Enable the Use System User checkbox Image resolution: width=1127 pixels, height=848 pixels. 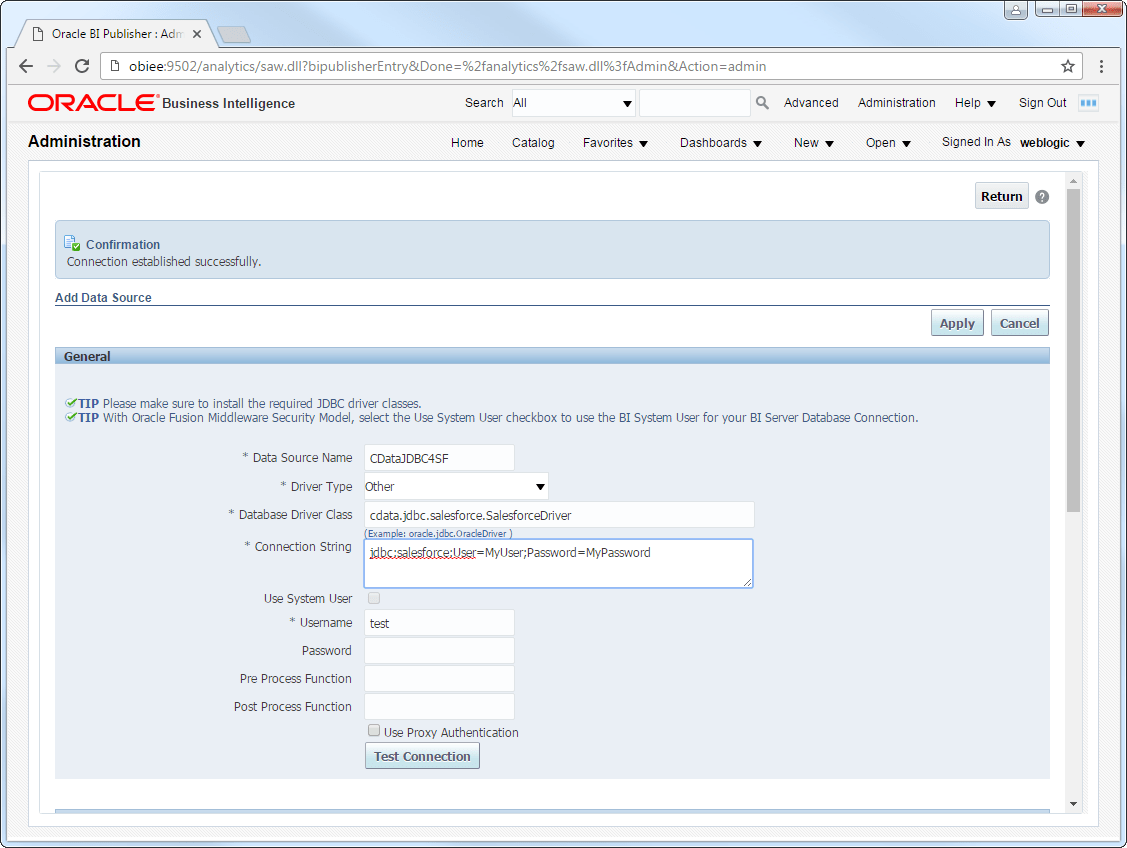coord(374,598)
